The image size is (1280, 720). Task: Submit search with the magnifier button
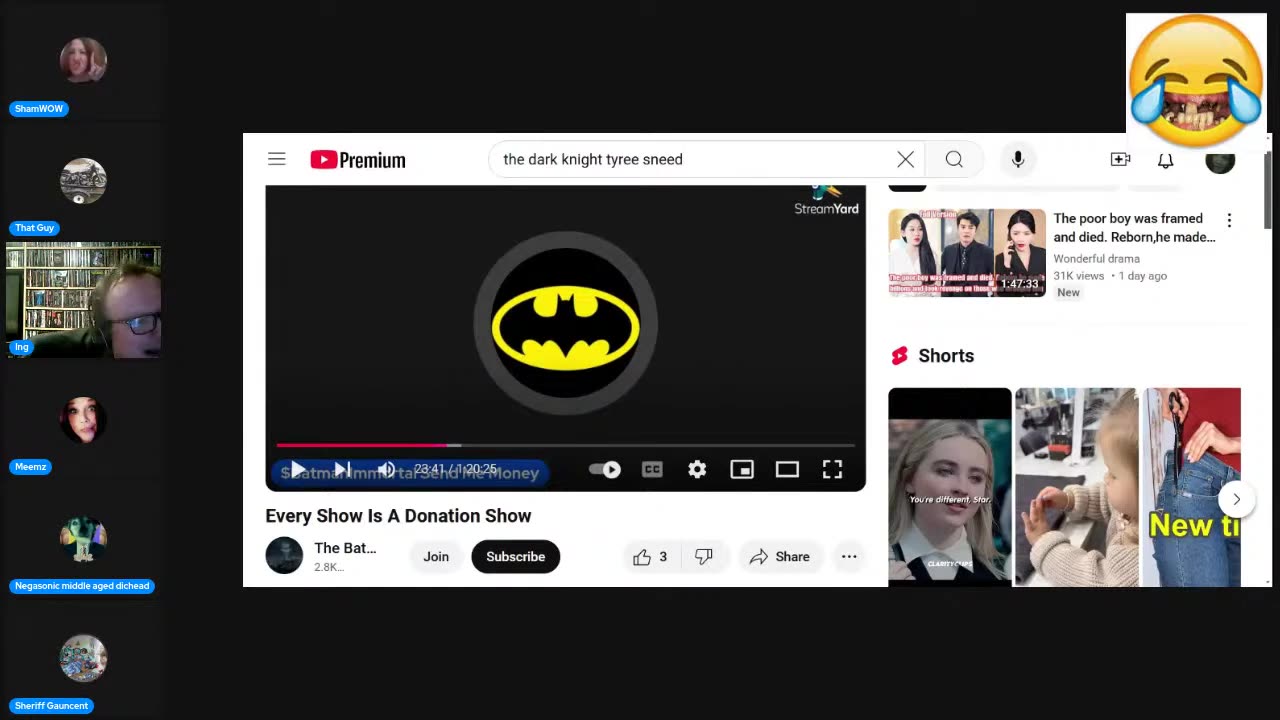[x=954, y=159]
